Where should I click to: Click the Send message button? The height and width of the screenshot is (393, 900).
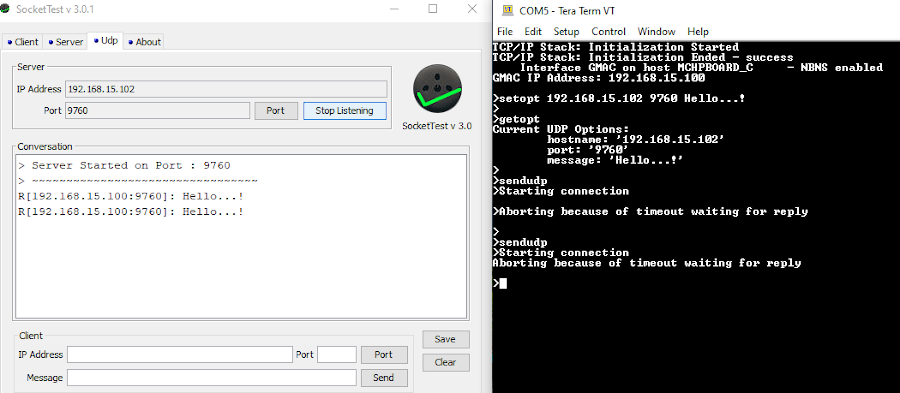tap(384, 378)
